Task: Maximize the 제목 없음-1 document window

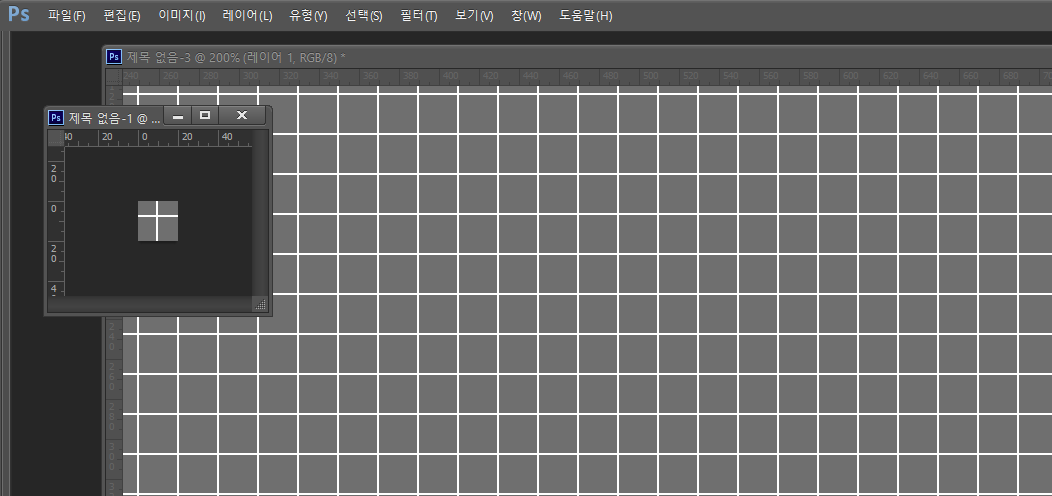Action: click(x=205, y=116)
